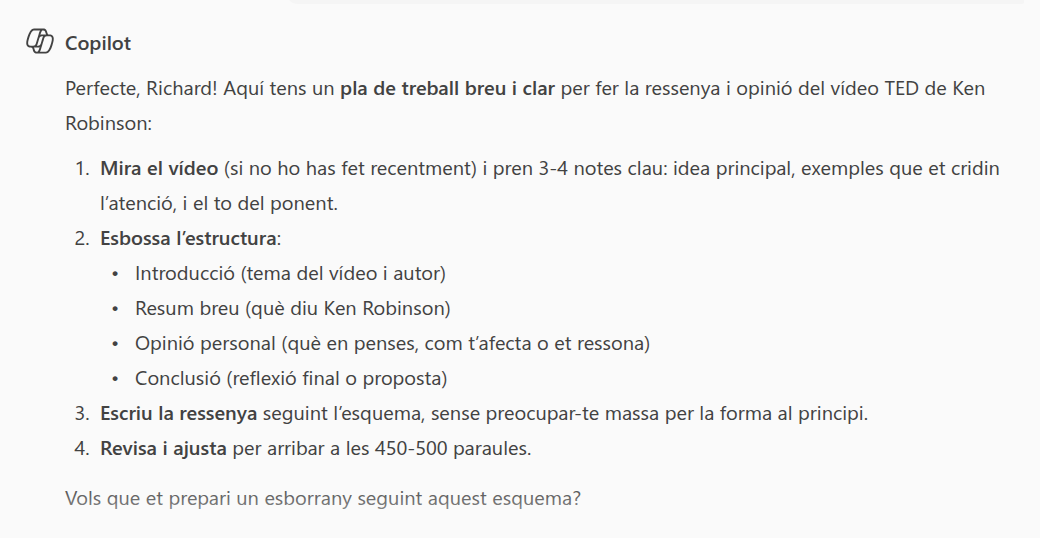Image resolution: width=1040 pixels, height=538 pixels.
Task: Click the 'Opinió personal' bullet item
Action: [x=392, y=344]
